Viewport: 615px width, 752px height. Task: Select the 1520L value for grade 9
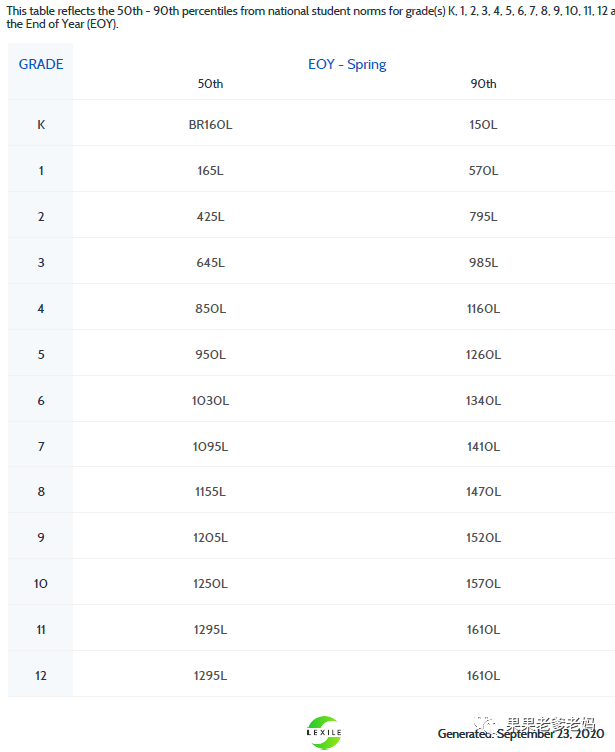click(483, 538)
